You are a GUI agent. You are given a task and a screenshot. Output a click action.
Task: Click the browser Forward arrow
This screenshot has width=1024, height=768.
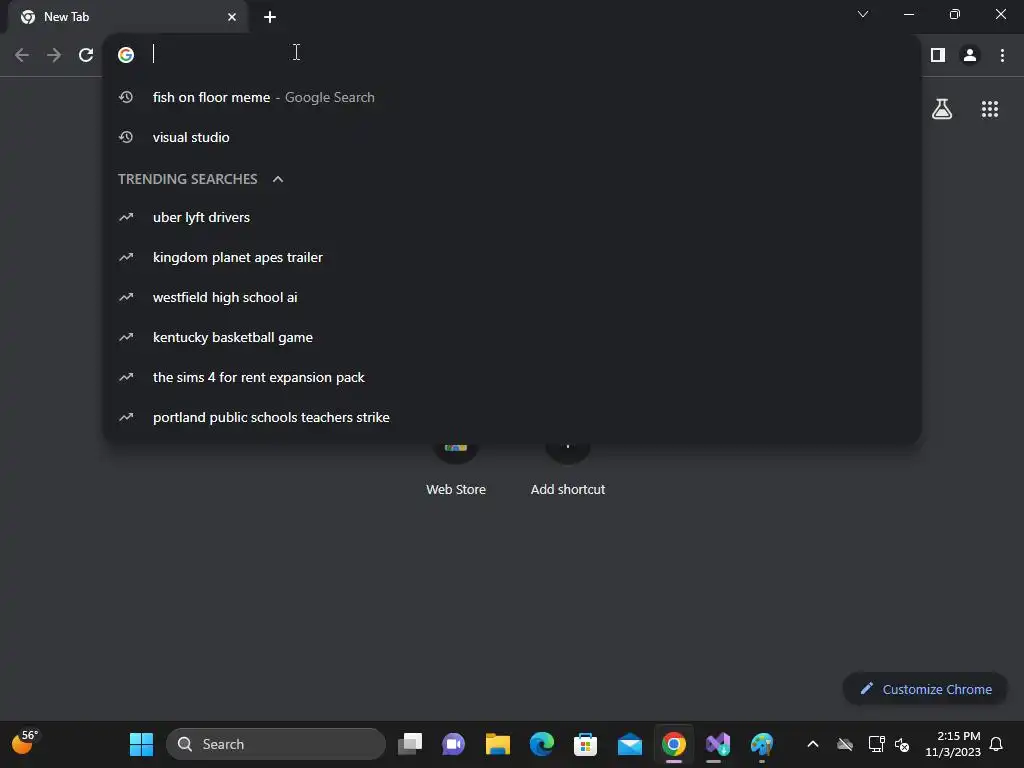(x=54, y=55)
